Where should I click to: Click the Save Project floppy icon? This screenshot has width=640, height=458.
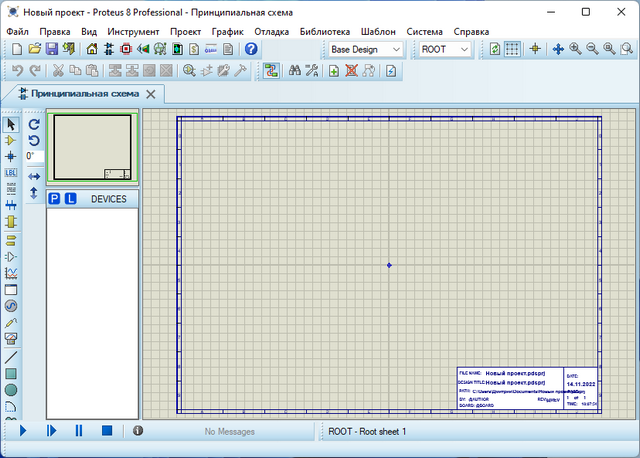[51, 49]
